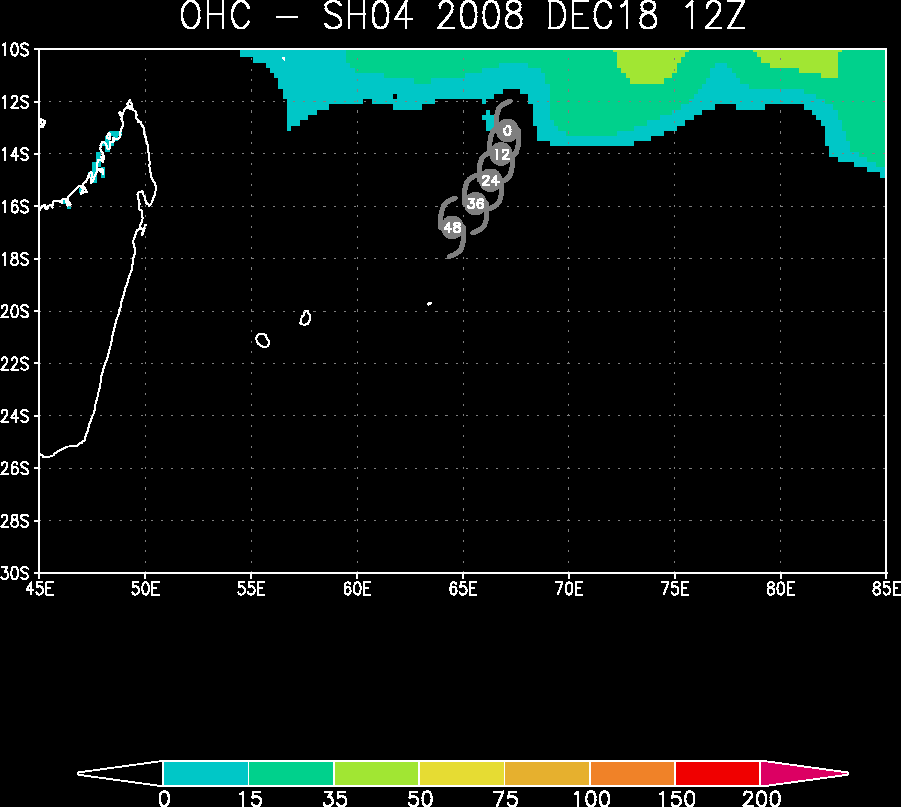Click the magenta arrow end of colorbar
The height and width of the screenshot is (807, 901).
pos(804,773)
